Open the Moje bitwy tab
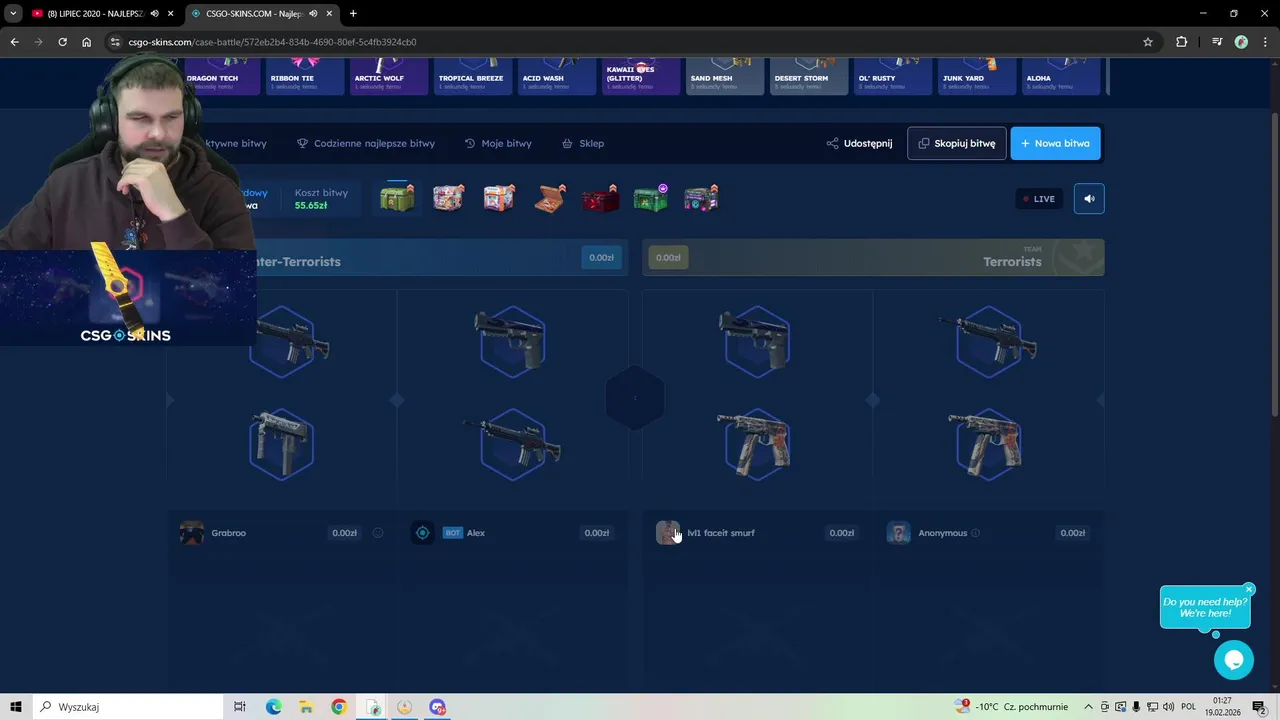This screenshot has height=720, width=1280. (x=498, y=143)
